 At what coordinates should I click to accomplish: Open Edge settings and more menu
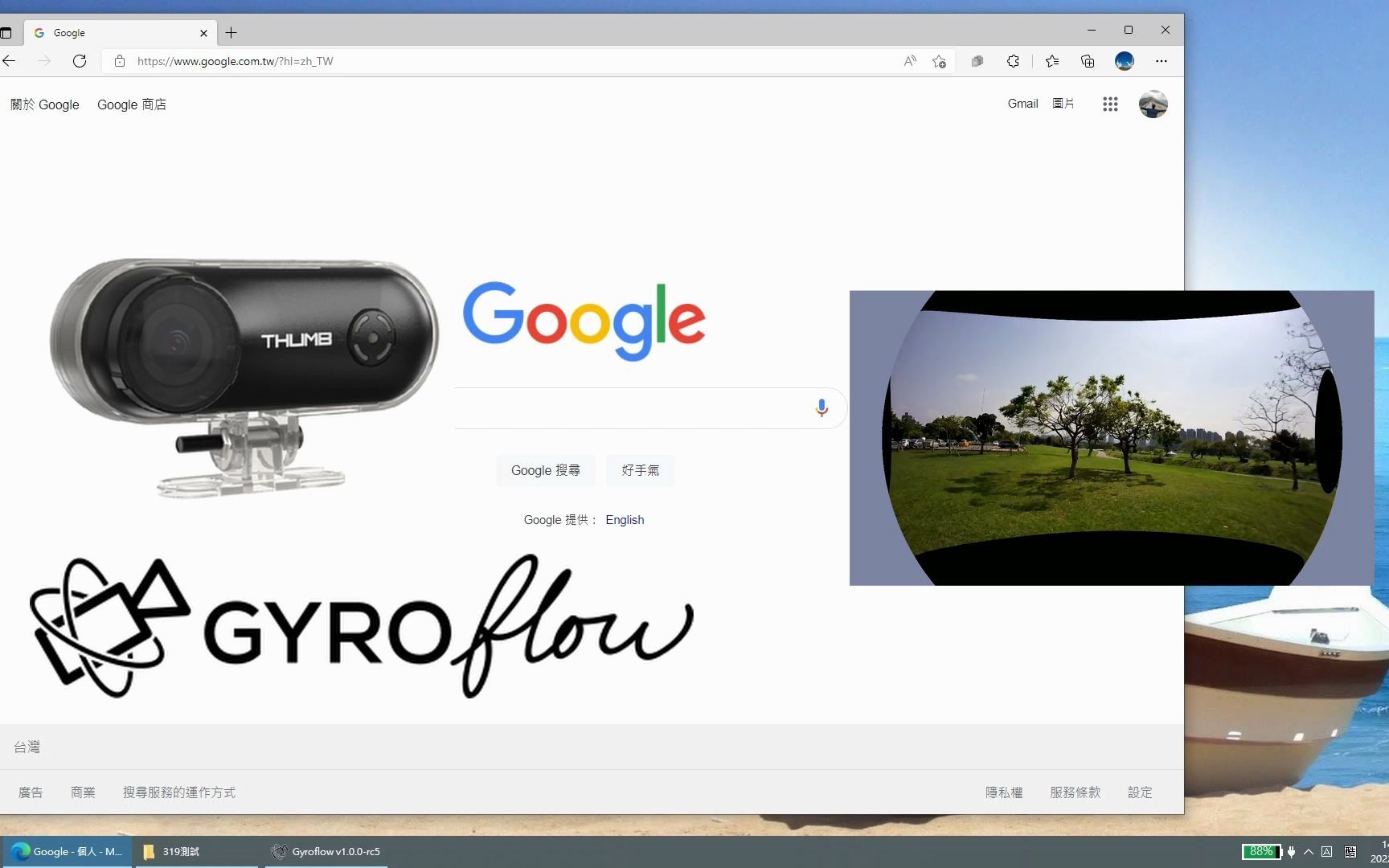click(1162, 61)
